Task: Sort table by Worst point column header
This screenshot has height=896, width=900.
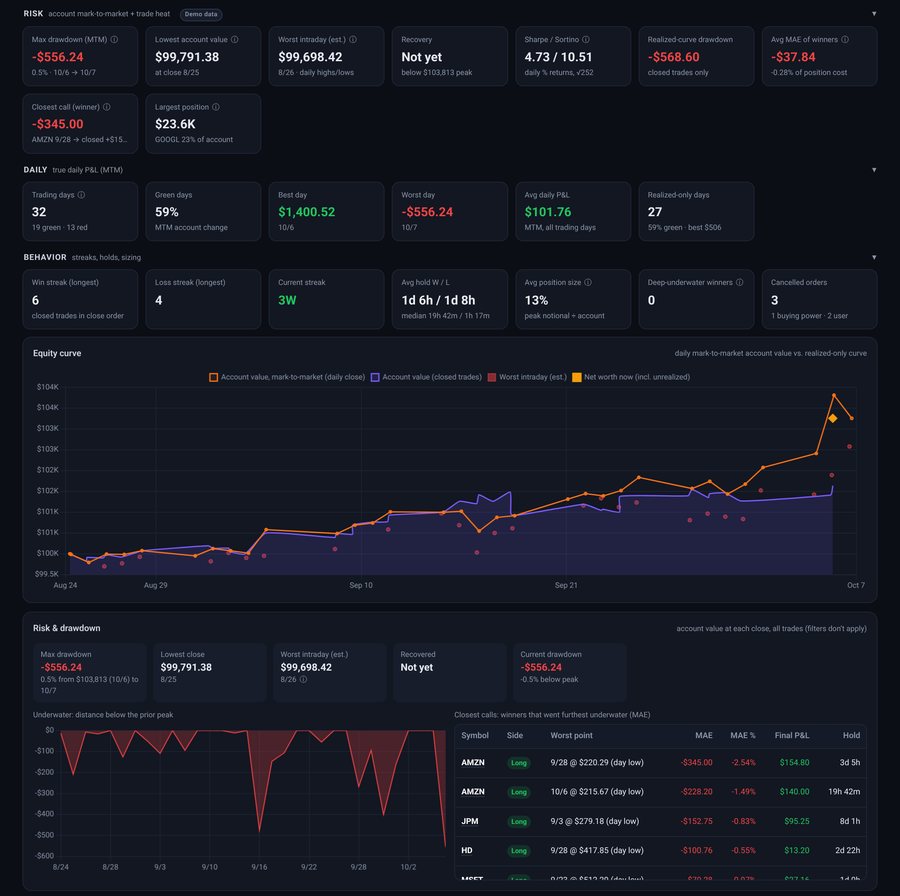Action: pos(571,735)
